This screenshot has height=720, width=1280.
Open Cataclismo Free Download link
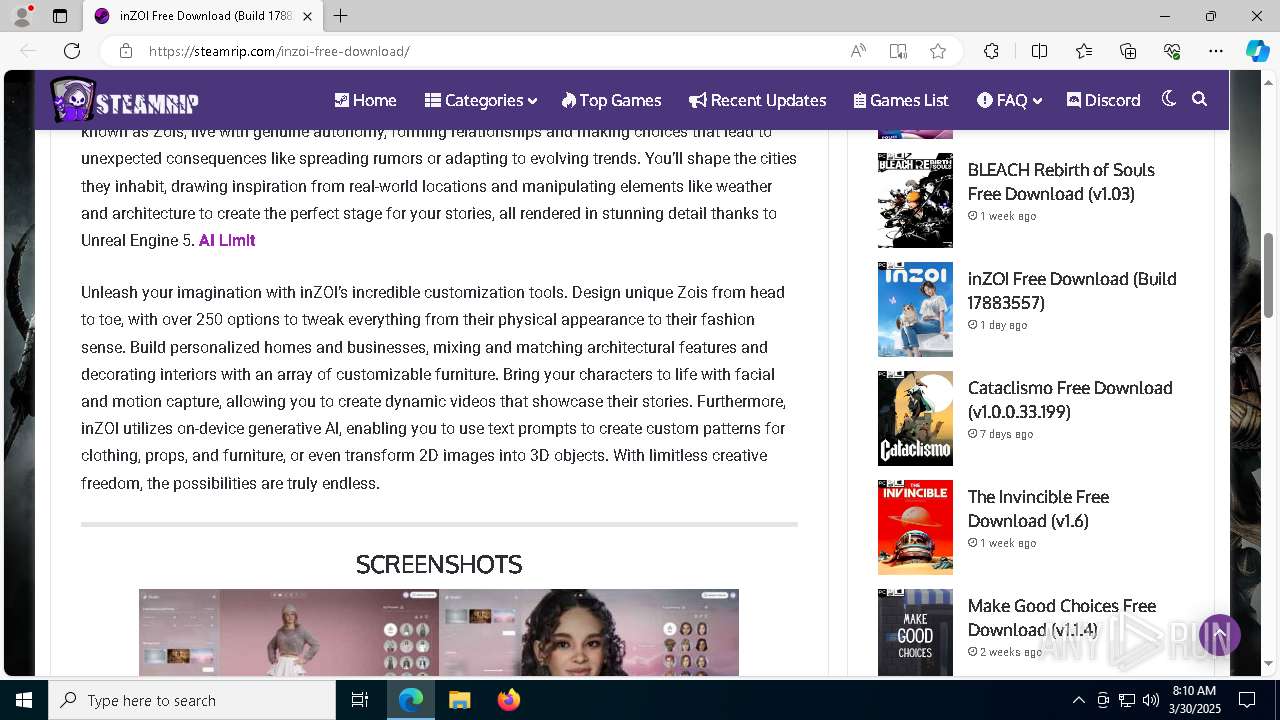coord(1070,400)
